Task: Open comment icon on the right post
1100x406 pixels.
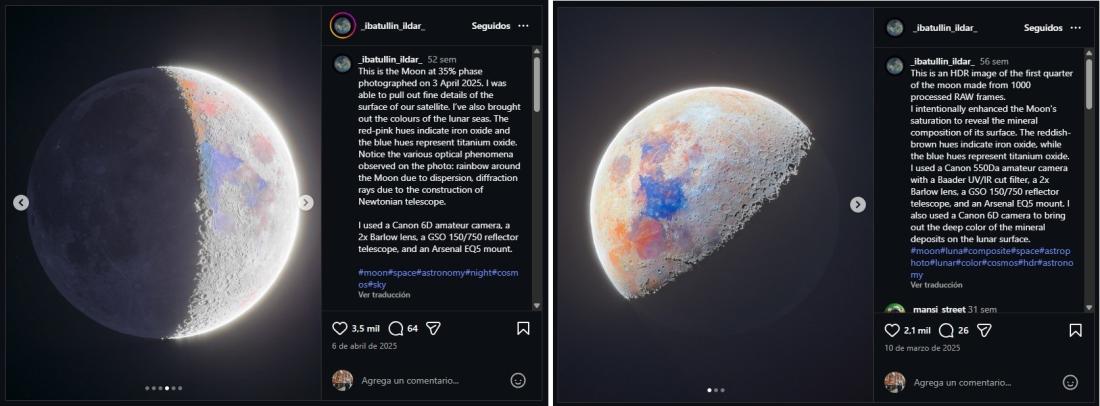Action: 946,330
